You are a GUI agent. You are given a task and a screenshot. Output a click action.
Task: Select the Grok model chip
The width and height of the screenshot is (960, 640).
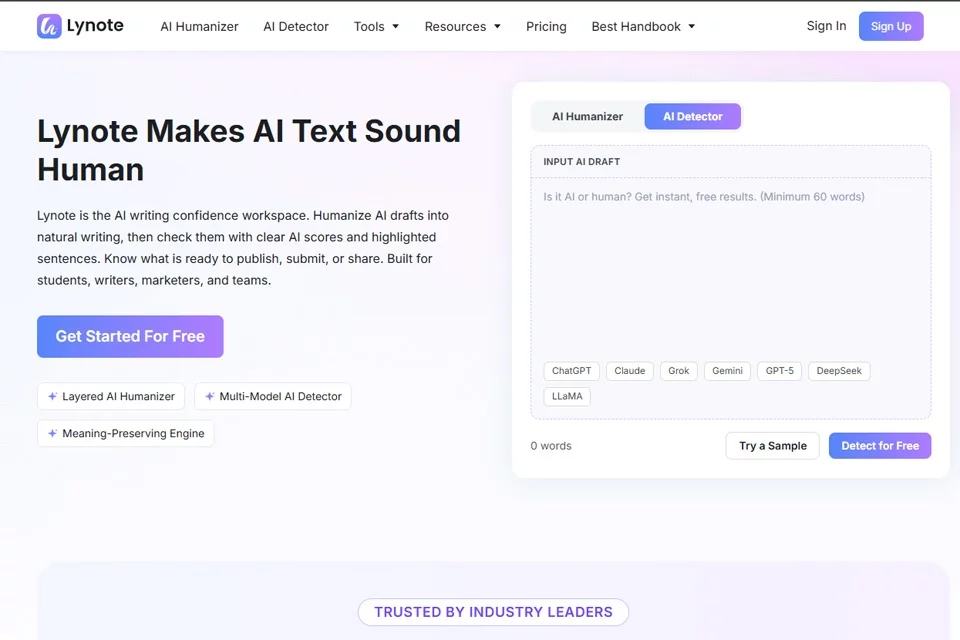[678, 371]
